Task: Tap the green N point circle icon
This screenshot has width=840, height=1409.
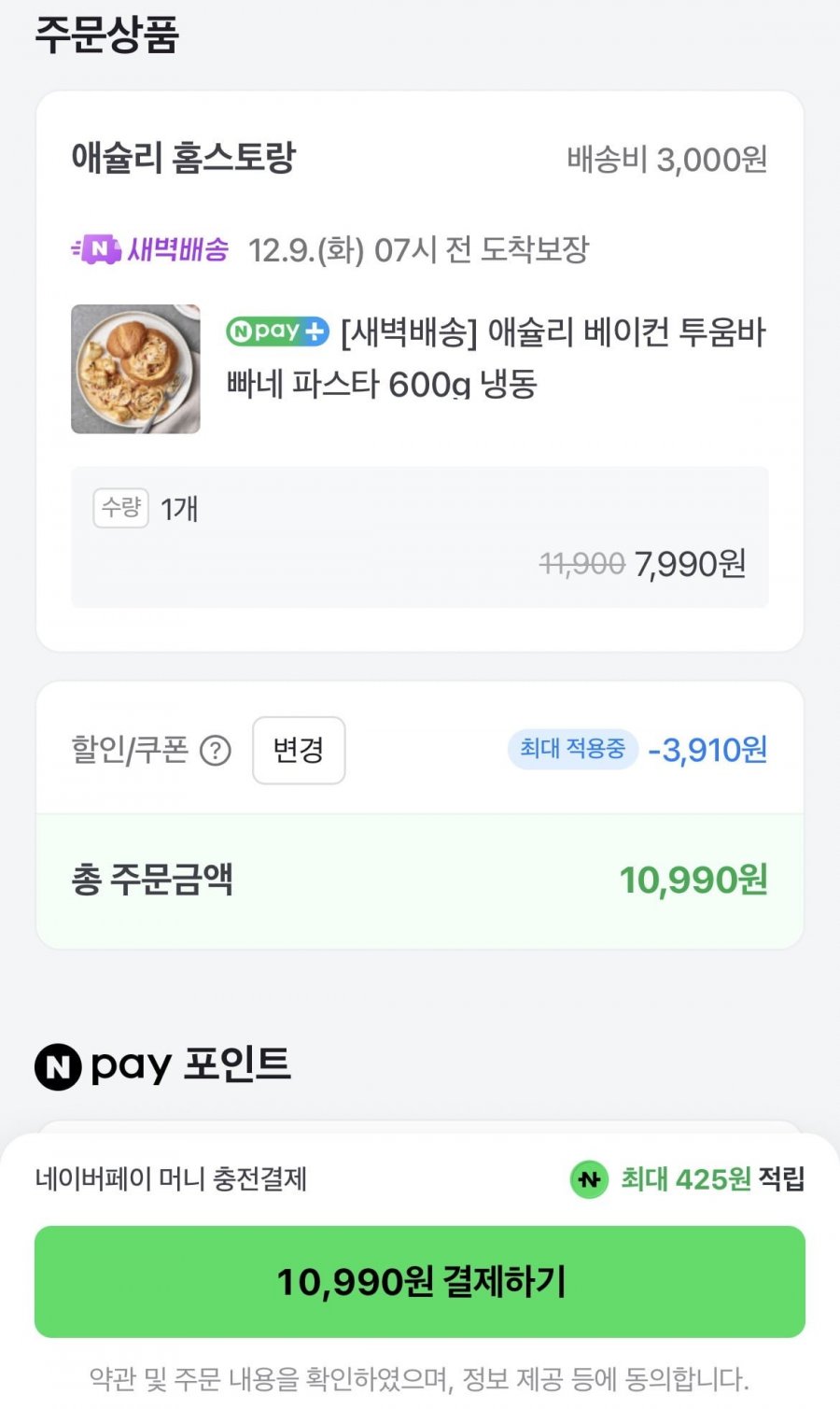Action: click(589, 1179)
